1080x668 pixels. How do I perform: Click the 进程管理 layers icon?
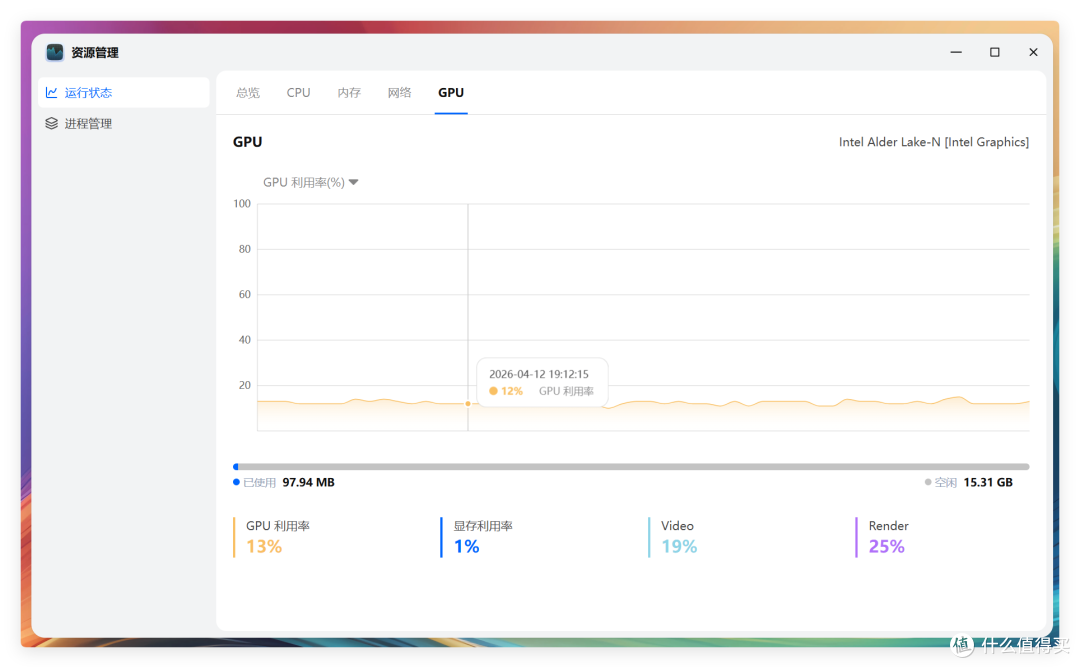pos(52,123)
